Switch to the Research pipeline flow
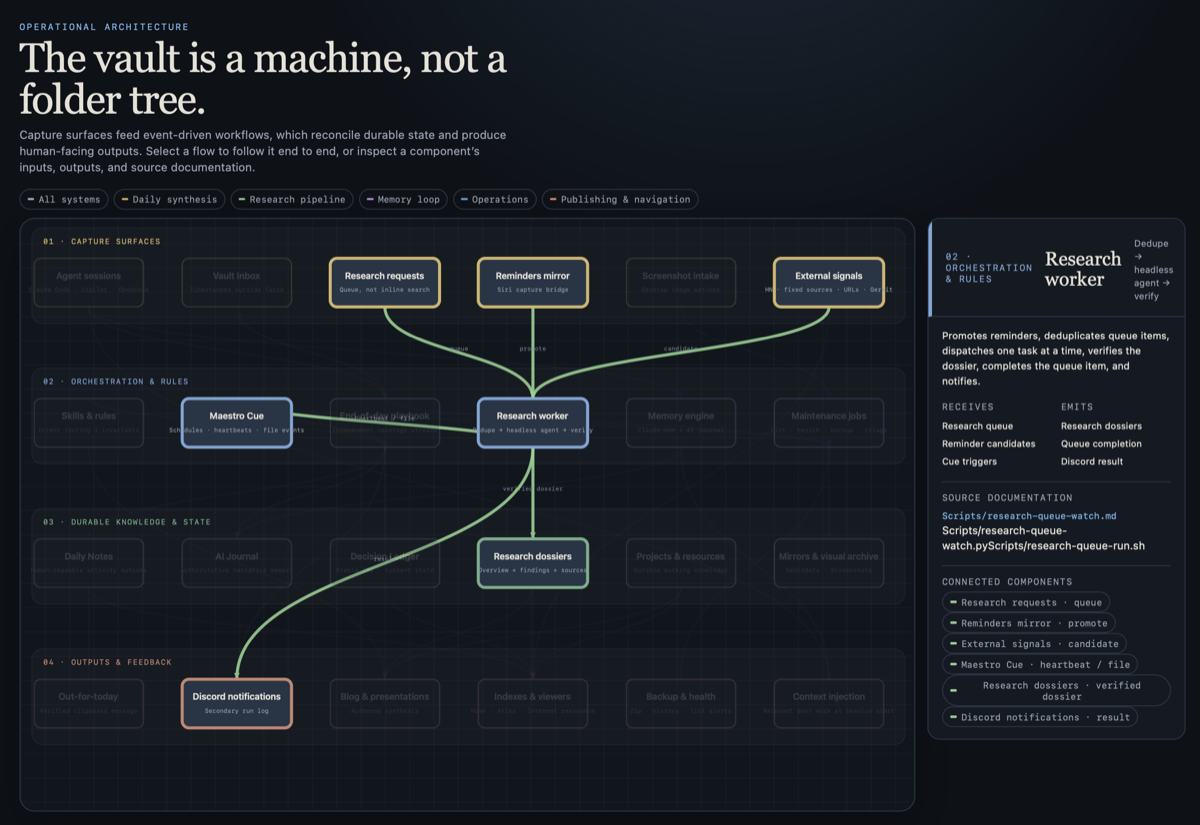This screenshot has width=1200, height=825. (x=292, y=199)
